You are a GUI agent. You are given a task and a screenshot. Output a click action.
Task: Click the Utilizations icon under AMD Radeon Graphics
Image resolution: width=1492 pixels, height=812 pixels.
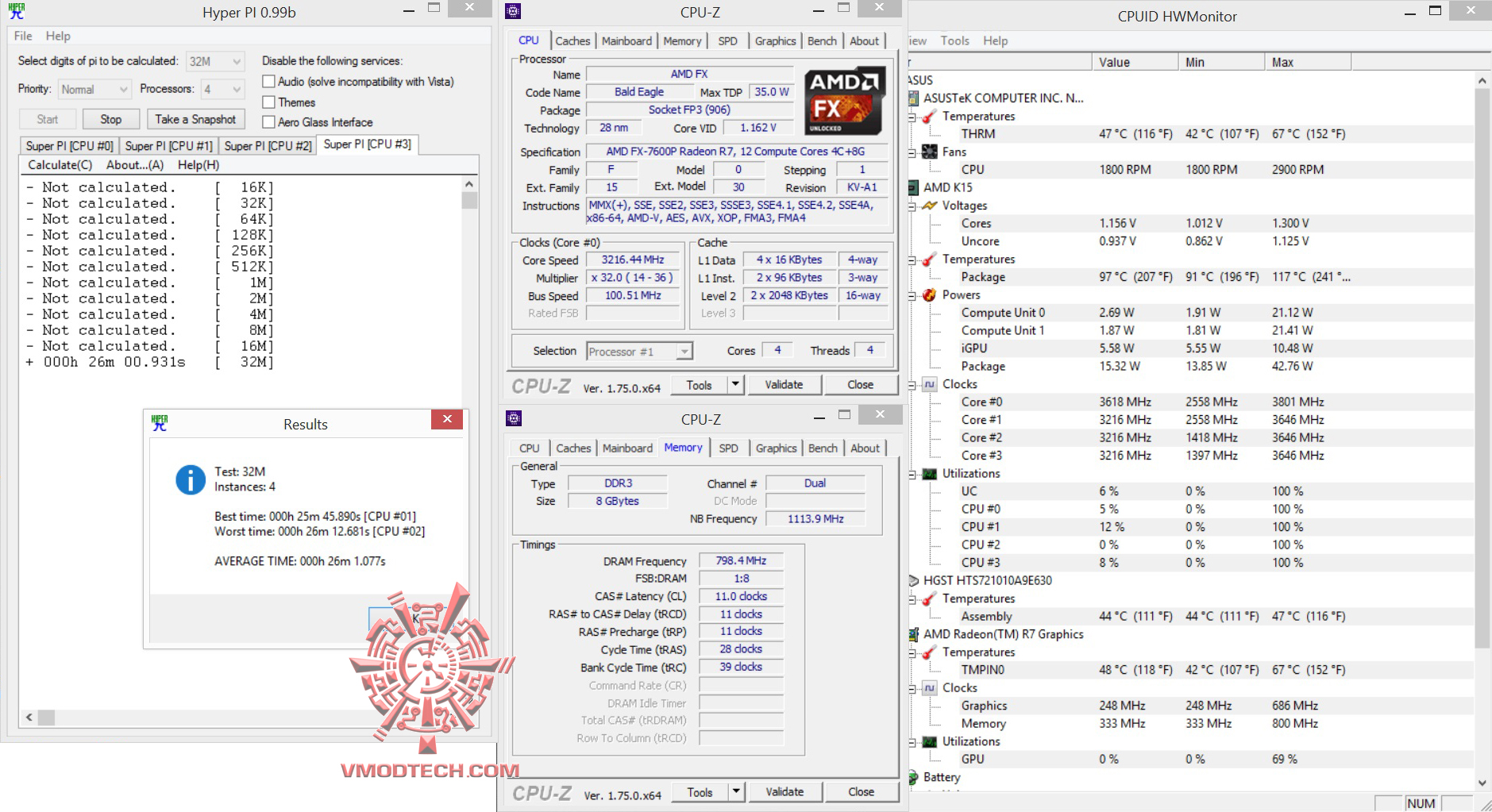[929, 741]
